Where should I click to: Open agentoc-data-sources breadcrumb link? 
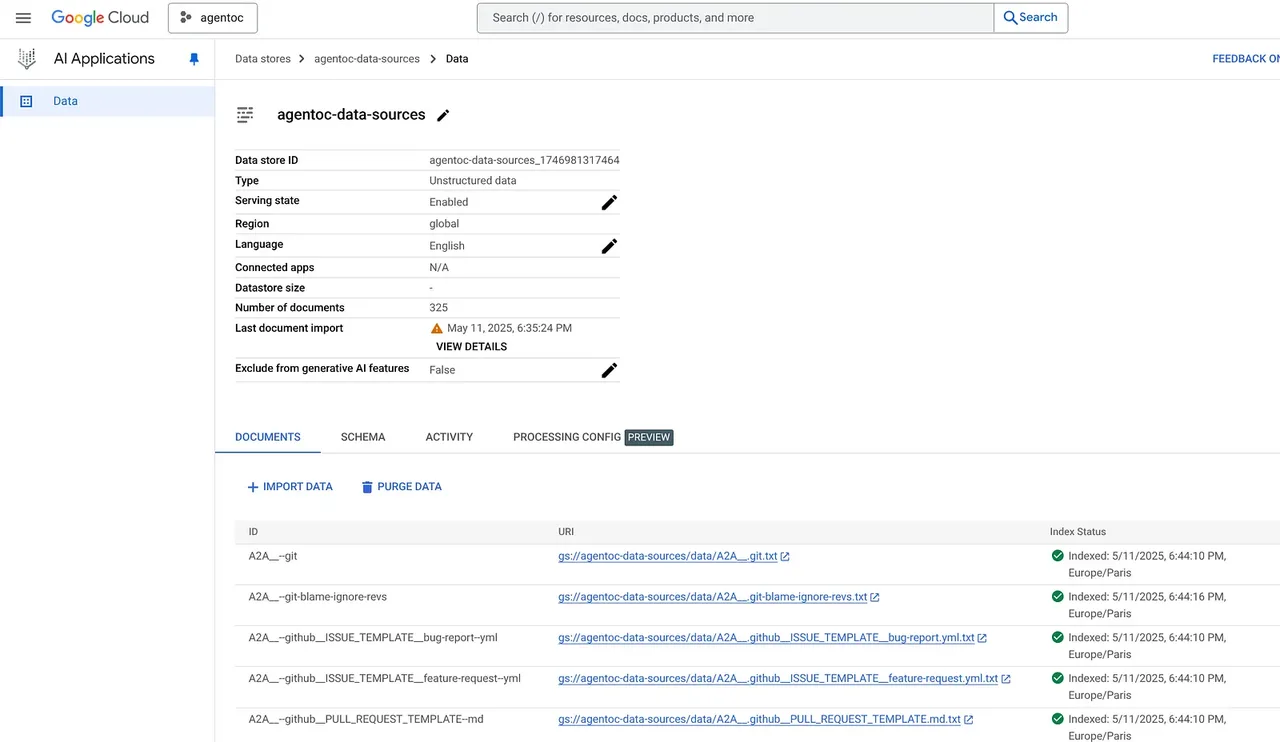tap(367, 59)
